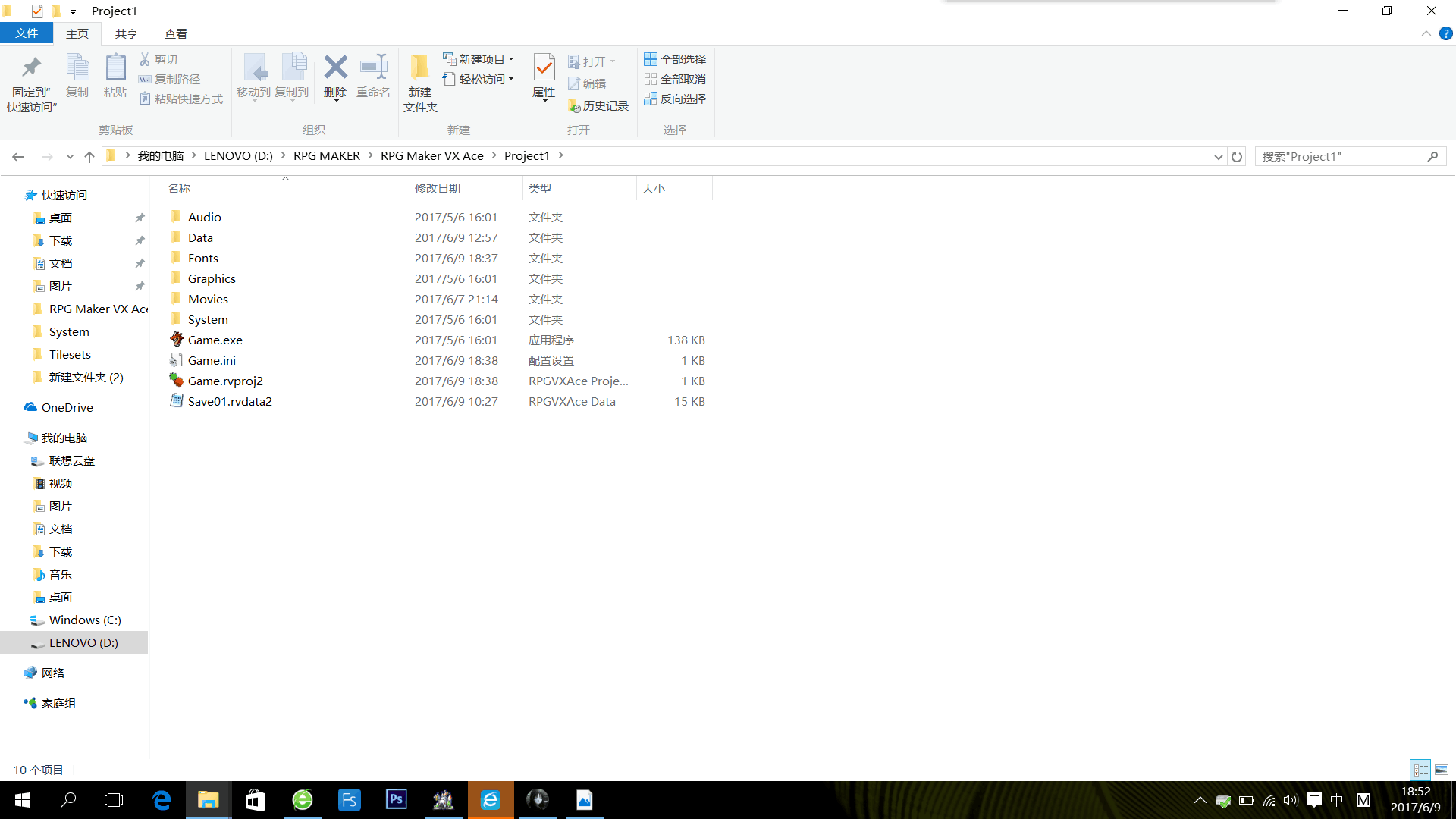Open the 文件 menu tab
The width and height of the screenshot is (1456, 819).
tap(27, 33)
